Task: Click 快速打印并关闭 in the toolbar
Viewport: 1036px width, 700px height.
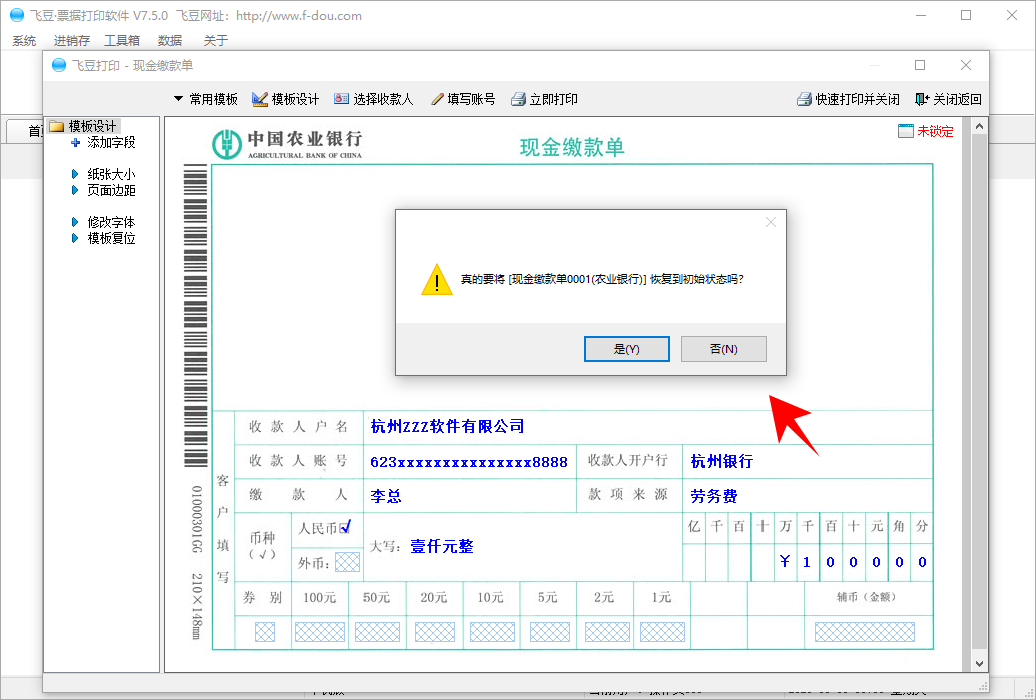Action: coord(848,99)
